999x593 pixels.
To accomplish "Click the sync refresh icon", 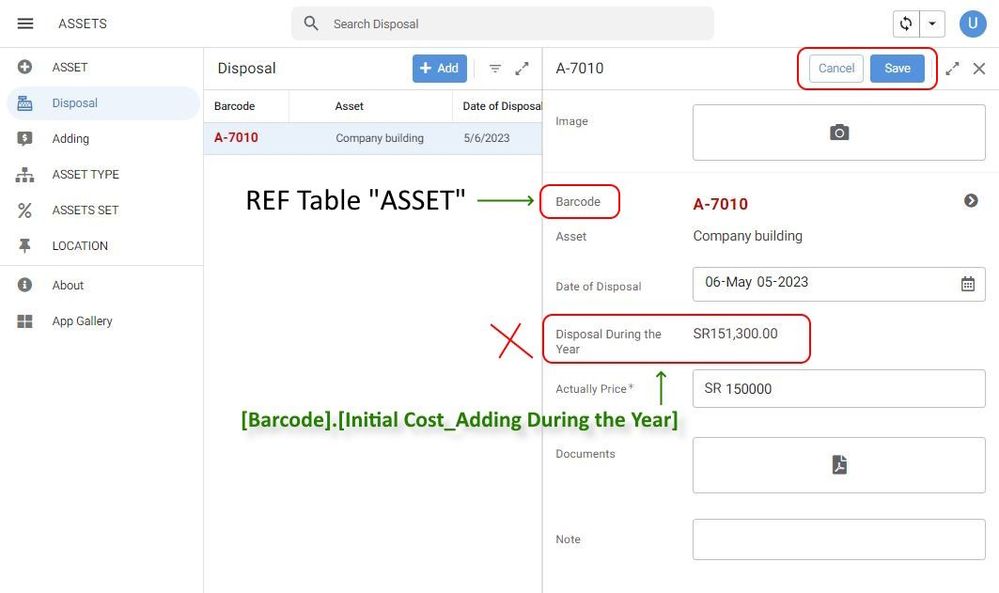I will [x=905, y=24].
